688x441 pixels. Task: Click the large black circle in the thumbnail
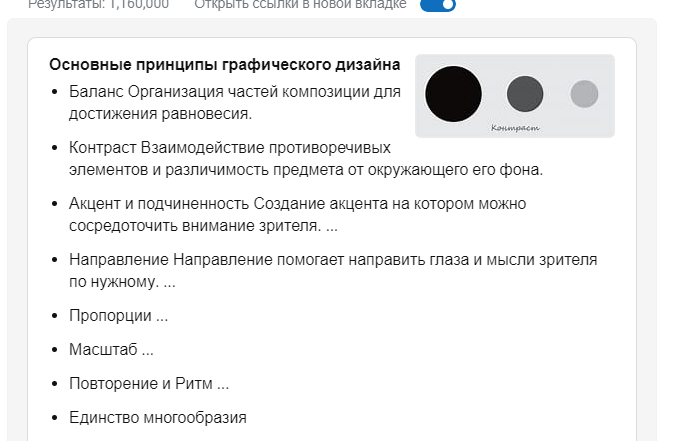[453, 94]
